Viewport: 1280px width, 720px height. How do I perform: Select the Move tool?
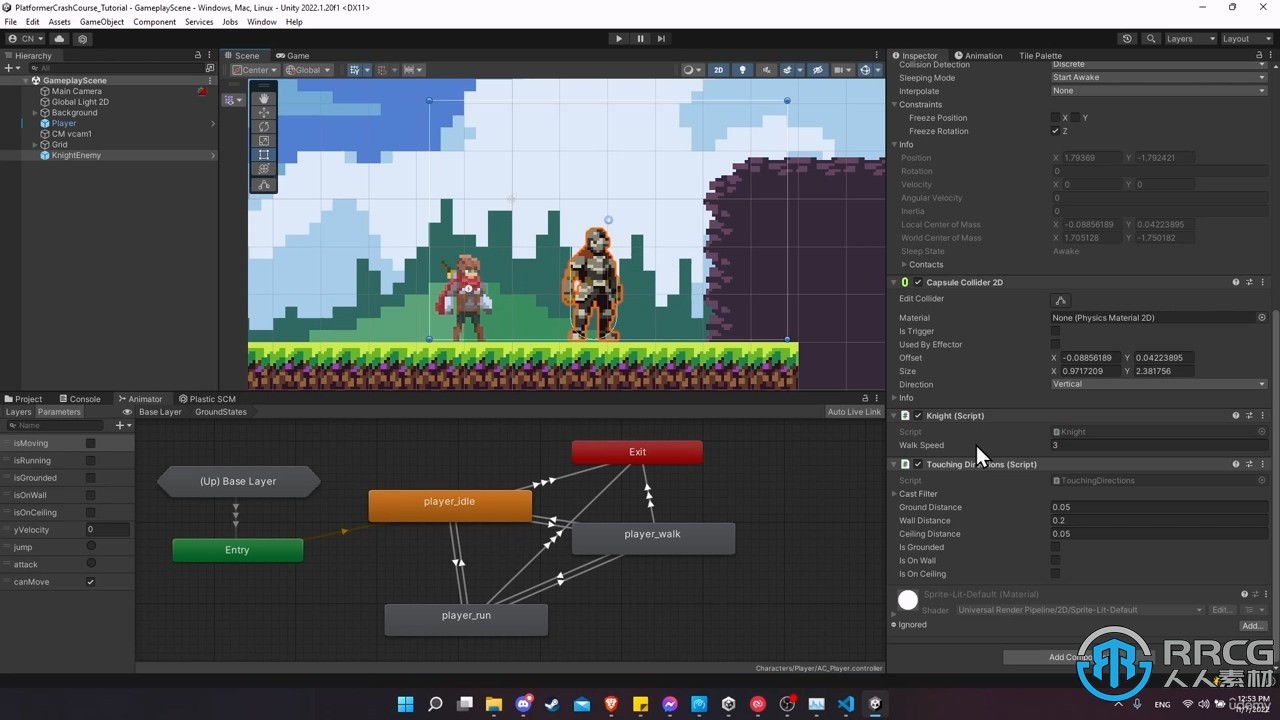point(264,112)
